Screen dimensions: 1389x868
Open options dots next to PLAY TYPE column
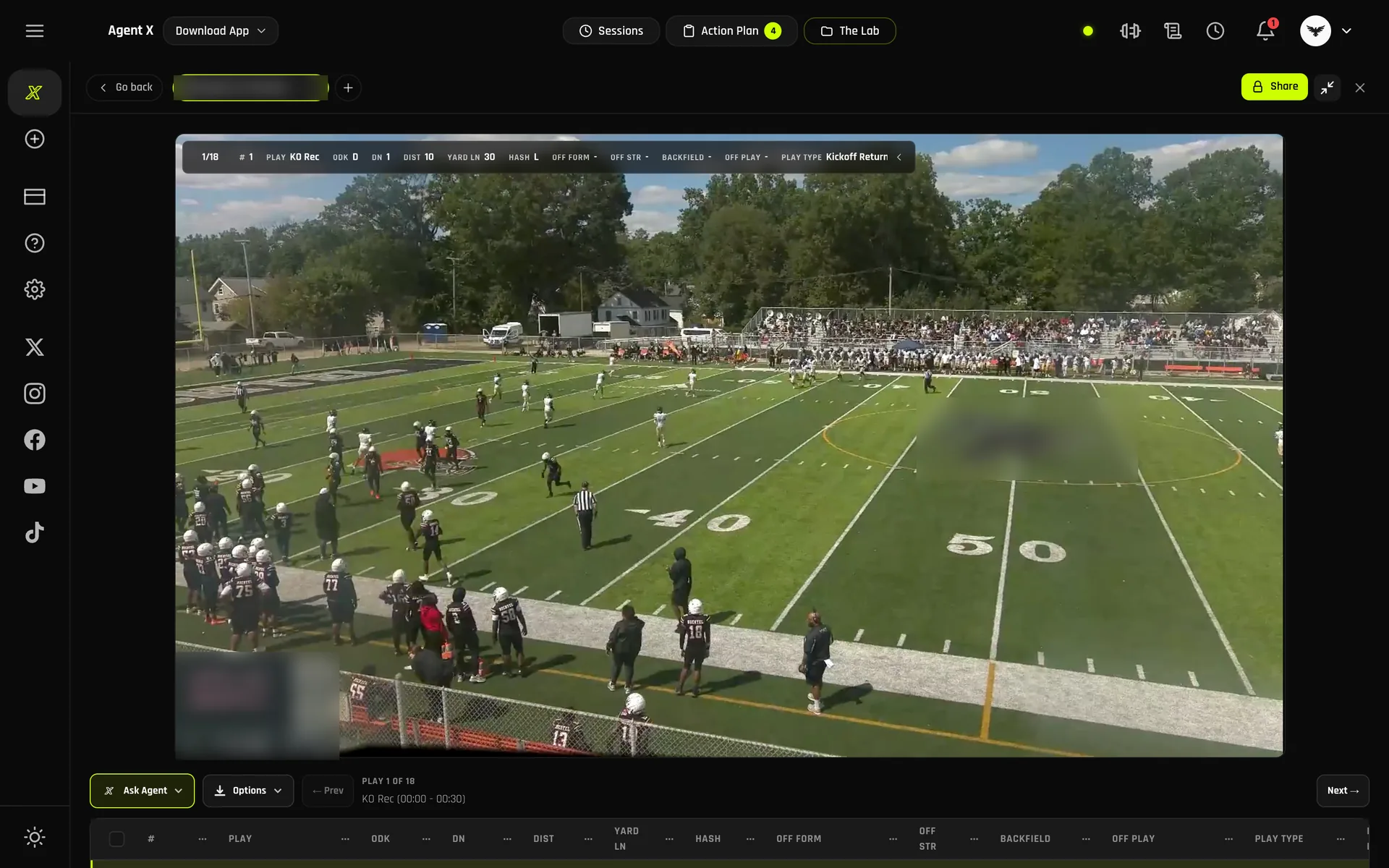coord(1341,839)
